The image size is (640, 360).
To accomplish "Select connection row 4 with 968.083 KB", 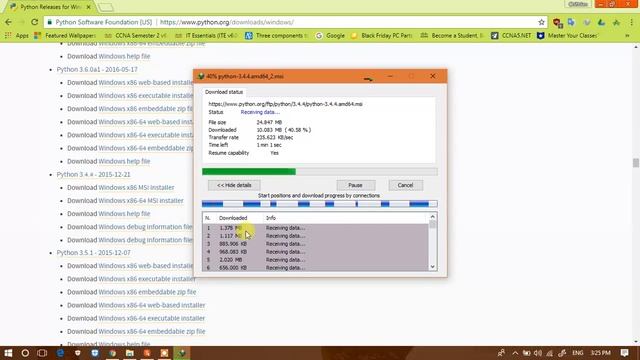I will [x=315, y=252].
